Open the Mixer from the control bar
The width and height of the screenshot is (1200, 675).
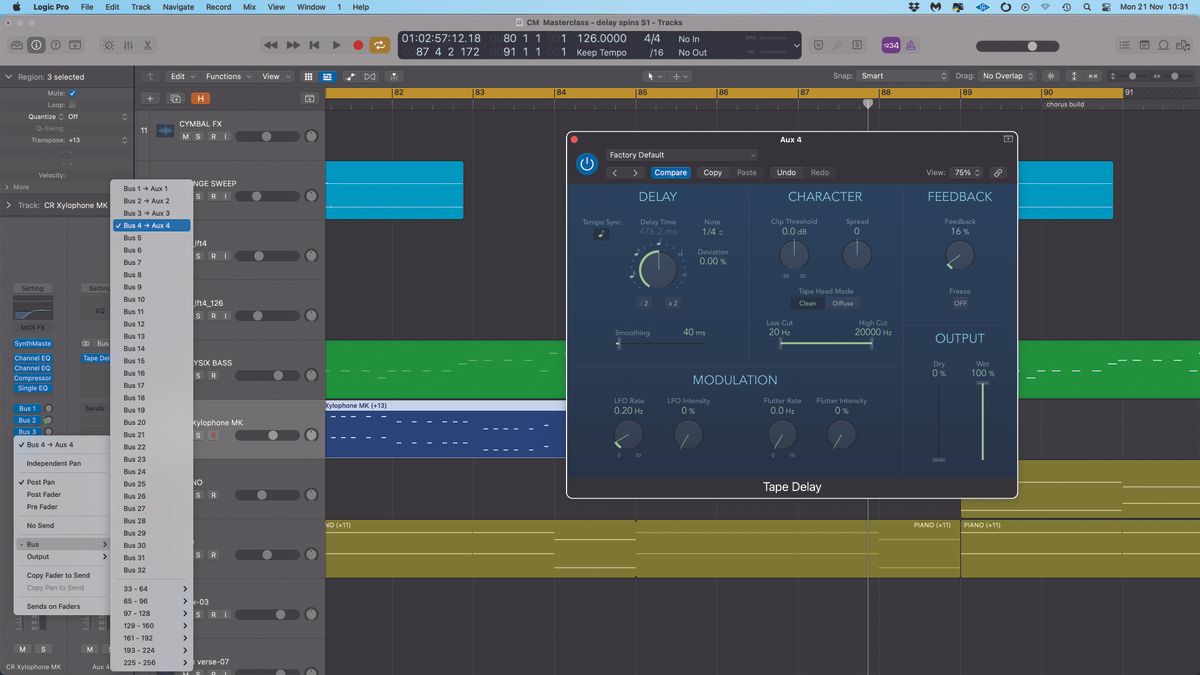128,44
